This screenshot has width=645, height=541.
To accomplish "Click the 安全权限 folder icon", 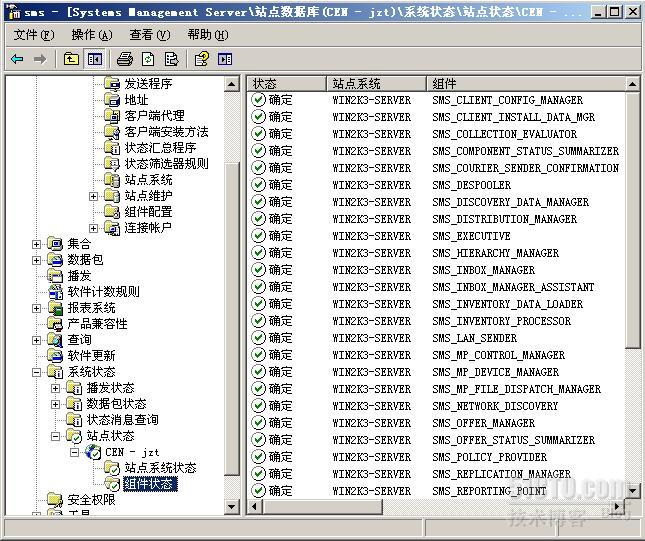I will pos(55,500).
